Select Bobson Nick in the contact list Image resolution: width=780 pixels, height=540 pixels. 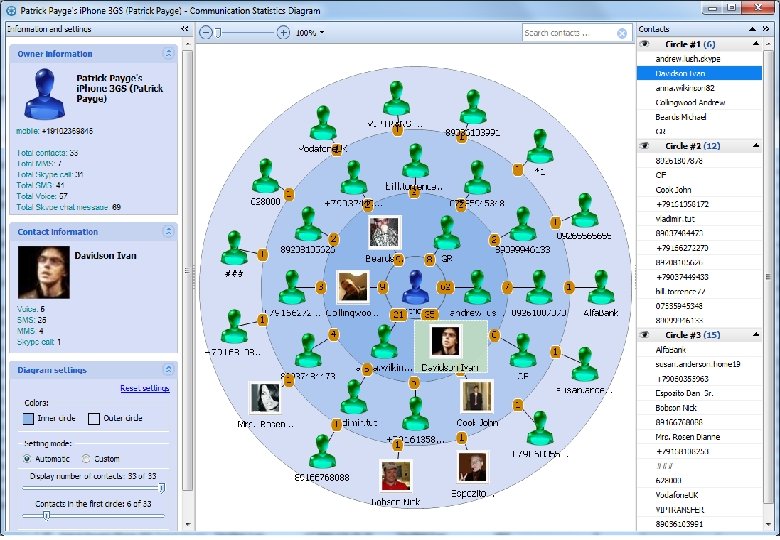(x=699, y=408)
